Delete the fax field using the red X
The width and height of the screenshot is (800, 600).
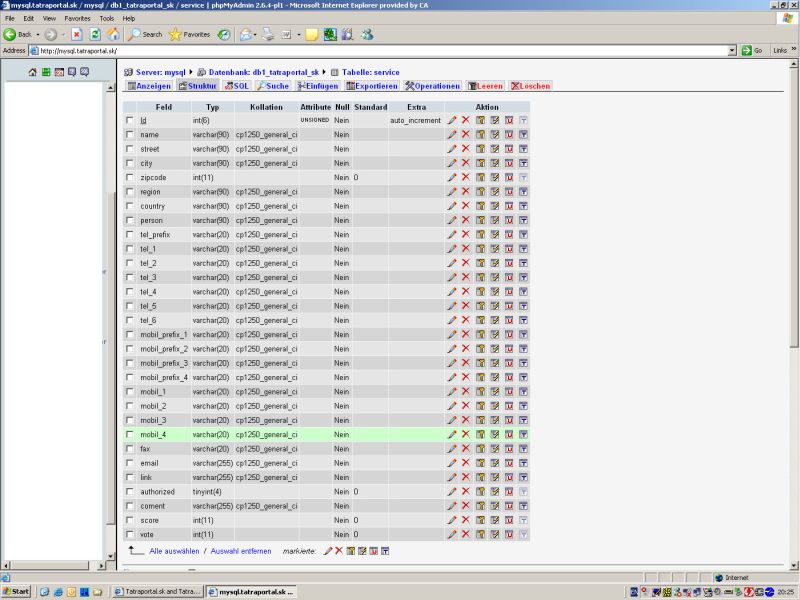point(465,448)
